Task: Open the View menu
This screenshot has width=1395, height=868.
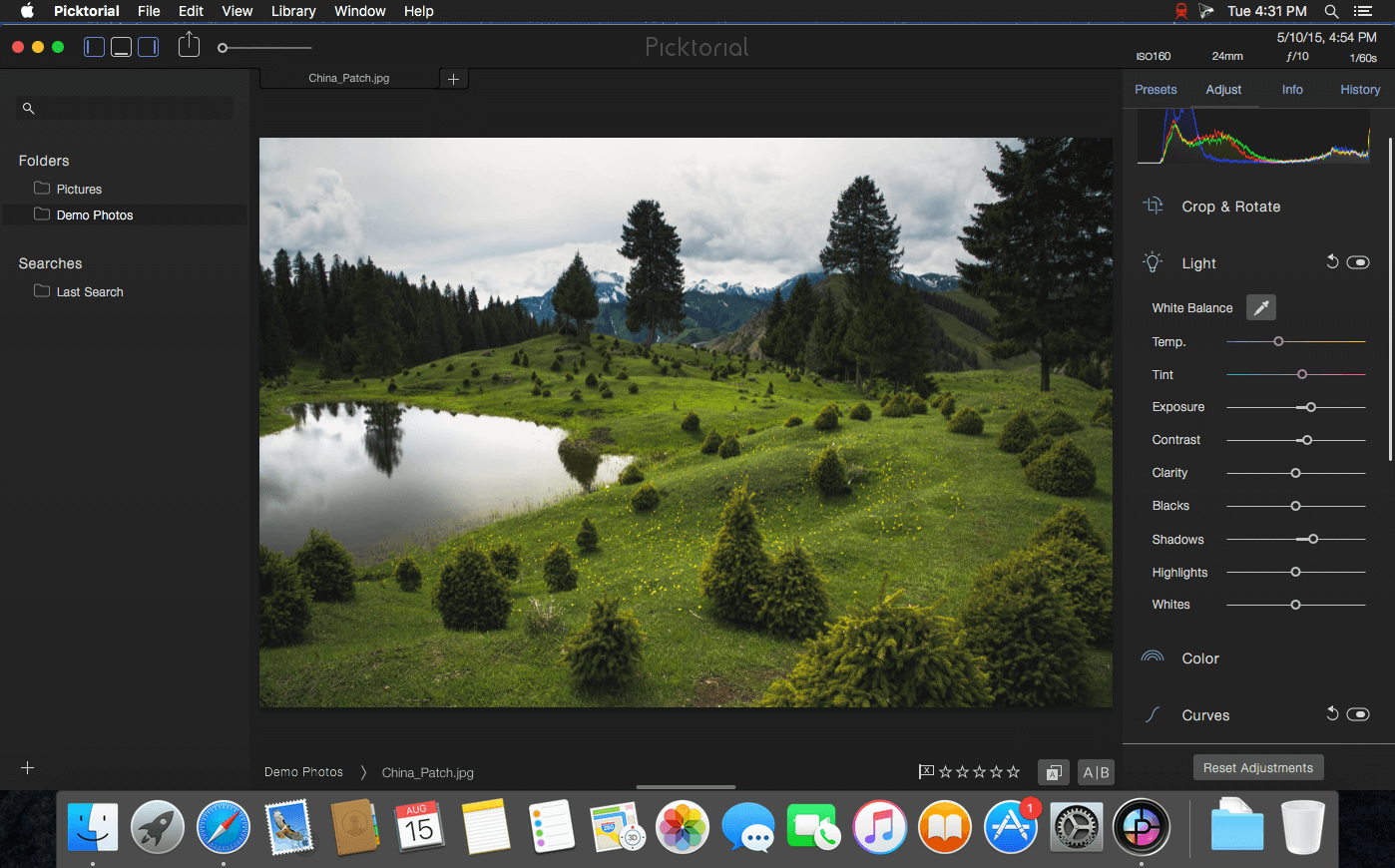Action: click(x=236, y=11)
